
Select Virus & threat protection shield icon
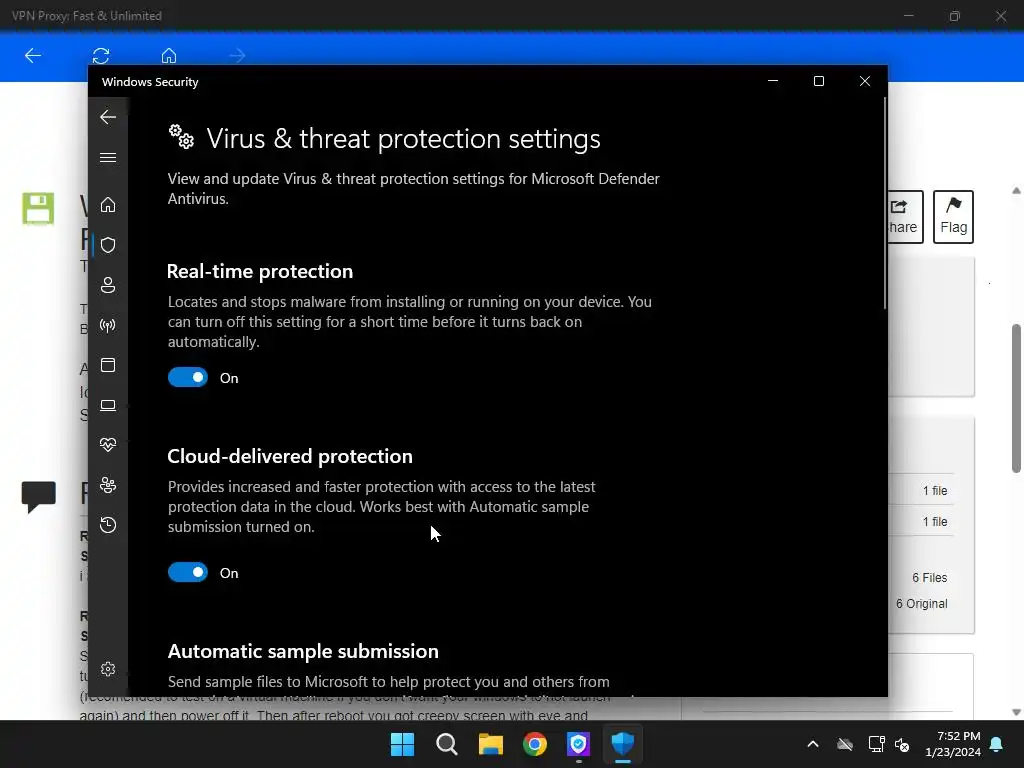(x=108, y=245)
